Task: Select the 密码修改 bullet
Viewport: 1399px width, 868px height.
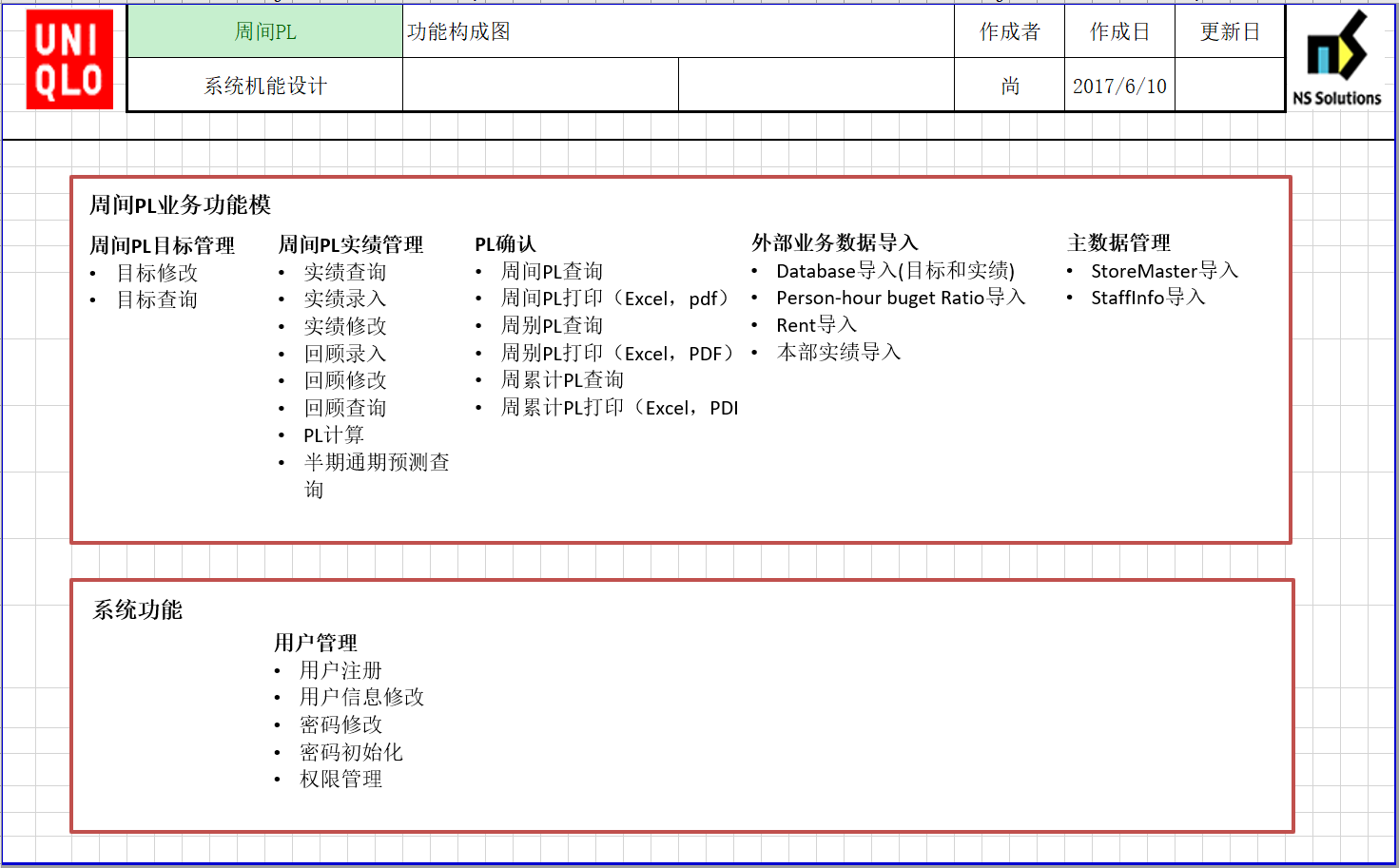Action: (340, 724)
